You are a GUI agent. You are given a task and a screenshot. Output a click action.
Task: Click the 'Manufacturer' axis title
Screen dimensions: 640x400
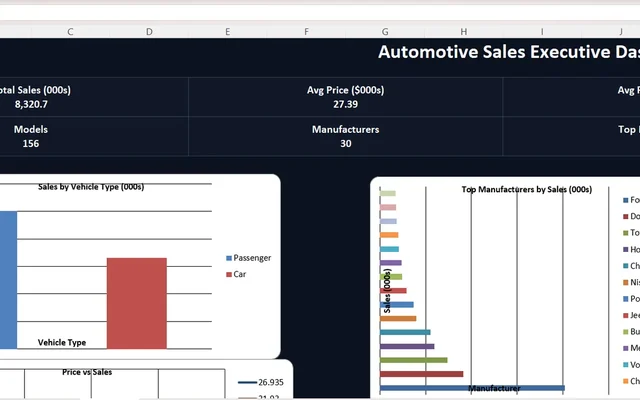(494, 388)
